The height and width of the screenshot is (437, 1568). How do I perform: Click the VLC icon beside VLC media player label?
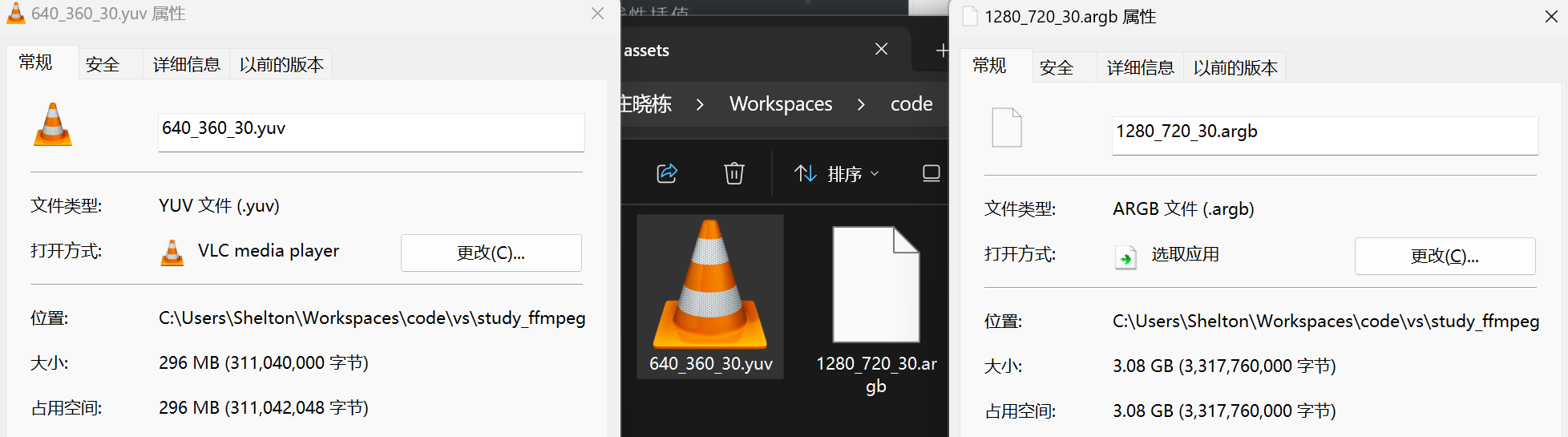tap(172, 253)
